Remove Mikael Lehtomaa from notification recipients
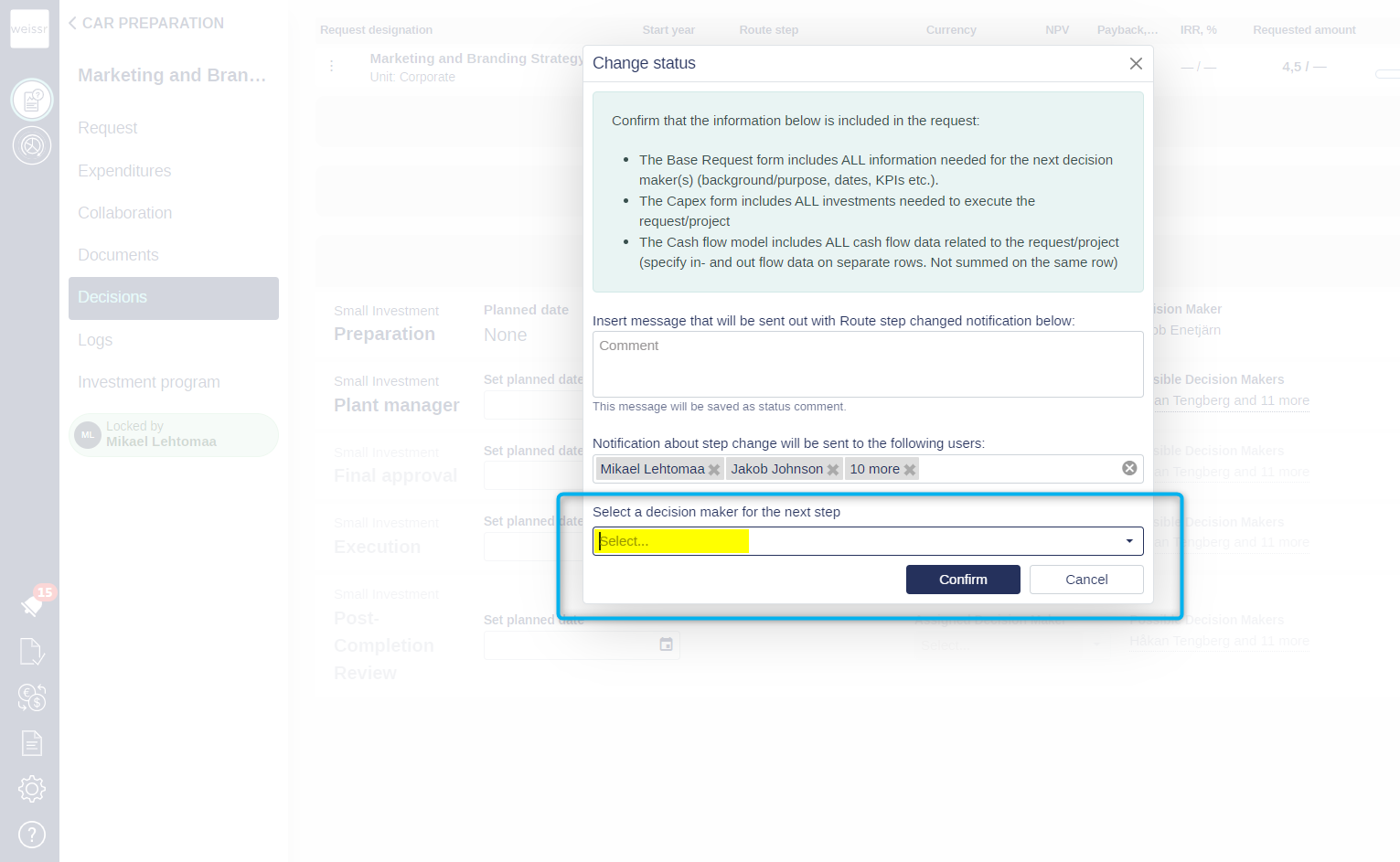This screenshot has width=1400, height=862. tap(714, 470)
